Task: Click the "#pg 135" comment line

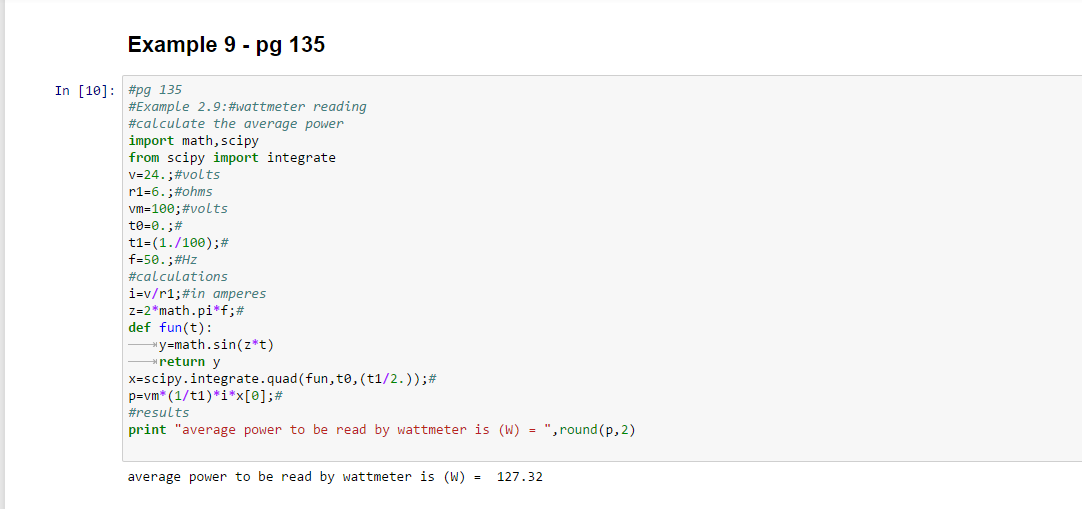Action: click(155, 90)
